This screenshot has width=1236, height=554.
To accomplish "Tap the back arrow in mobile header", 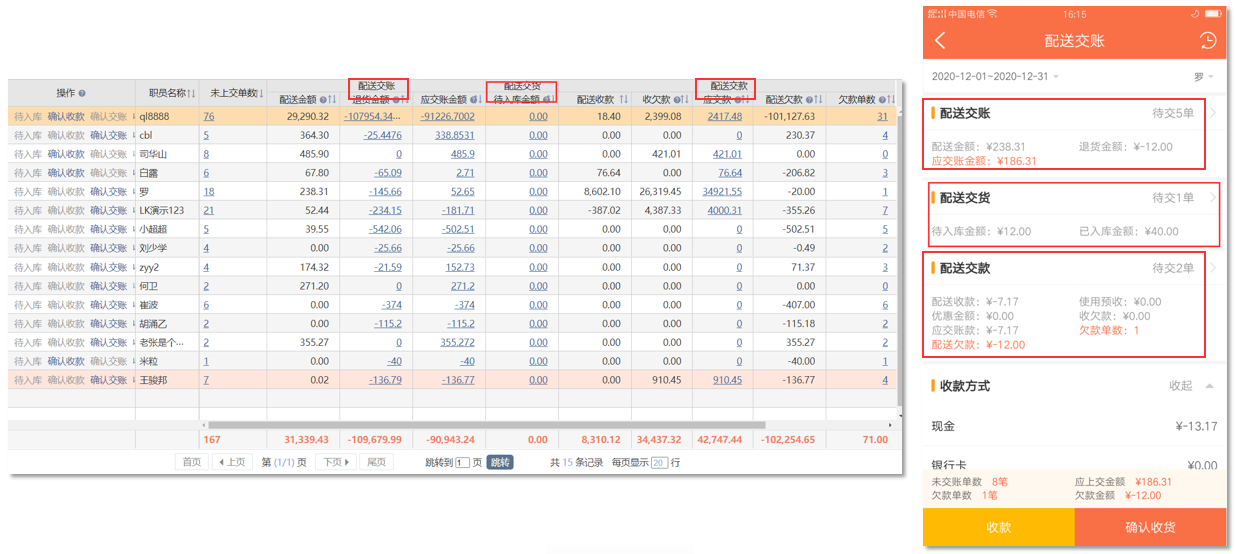I will click(x=940, y=41).
